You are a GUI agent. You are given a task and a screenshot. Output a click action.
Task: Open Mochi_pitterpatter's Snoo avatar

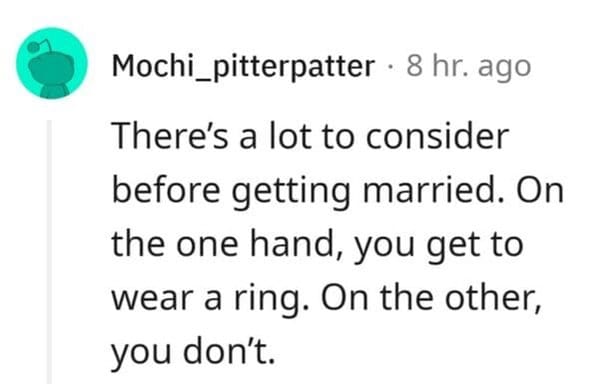[52, 63]
